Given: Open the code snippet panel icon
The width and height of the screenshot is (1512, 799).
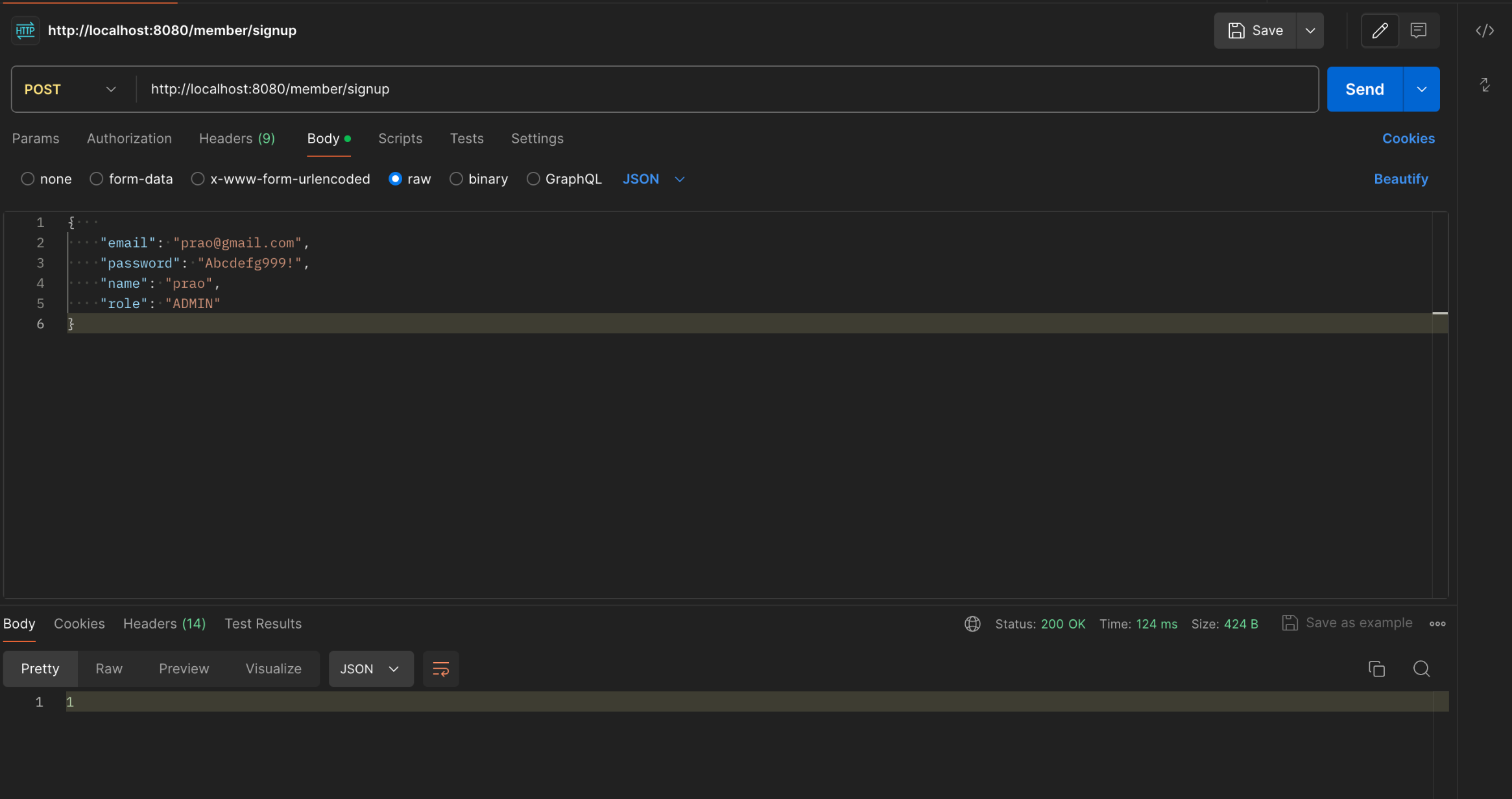Looking at the screenshot, I should (1484, 30).
